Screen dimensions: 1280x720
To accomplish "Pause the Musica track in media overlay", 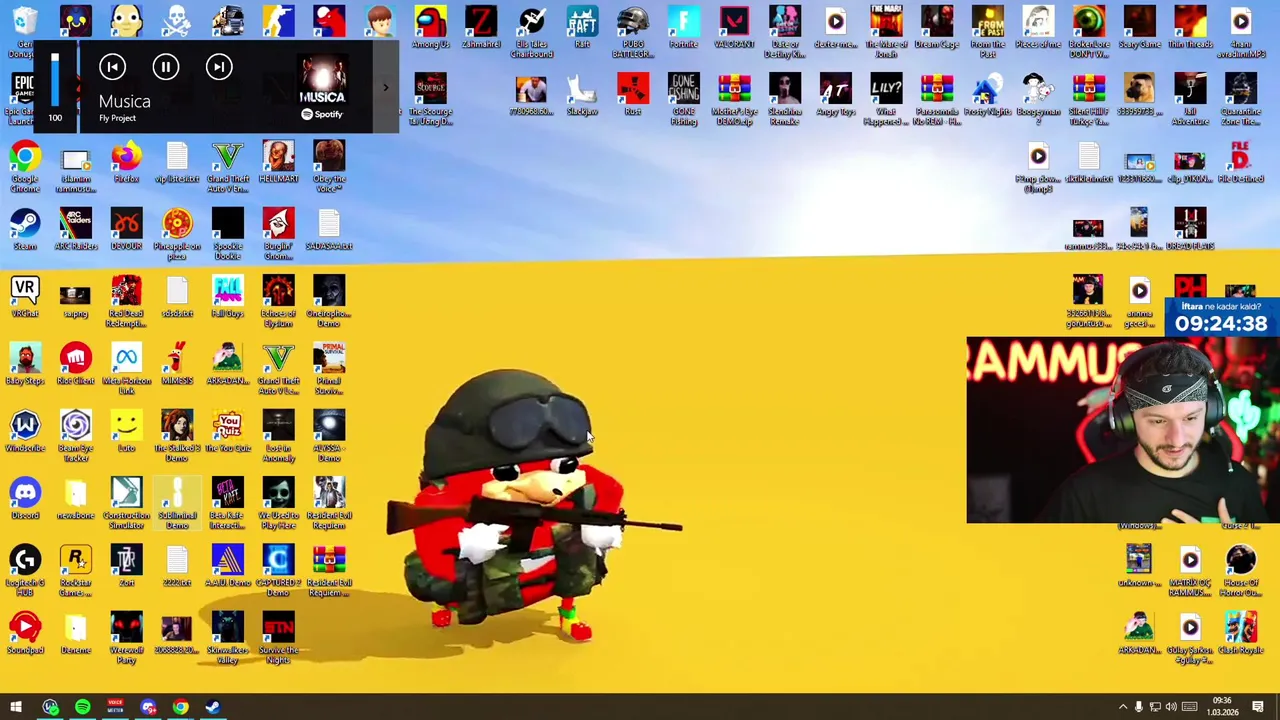I will pyautogui.click(x=166, y=67).
